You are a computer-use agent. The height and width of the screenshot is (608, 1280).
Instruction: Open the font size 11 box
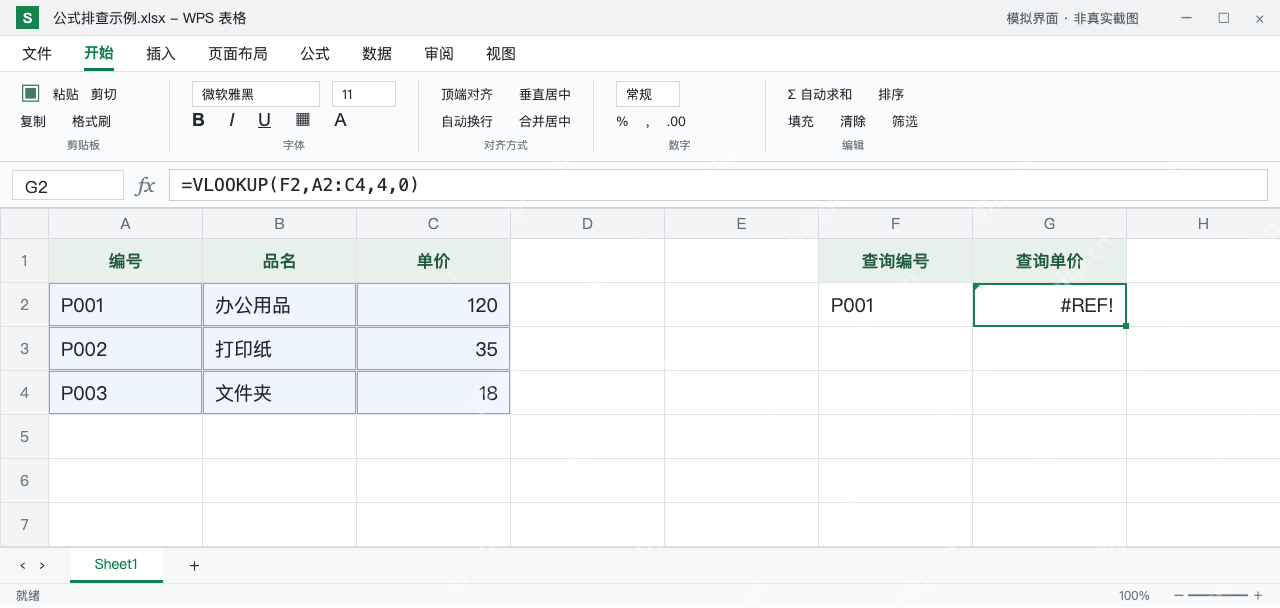coord(364,94)
